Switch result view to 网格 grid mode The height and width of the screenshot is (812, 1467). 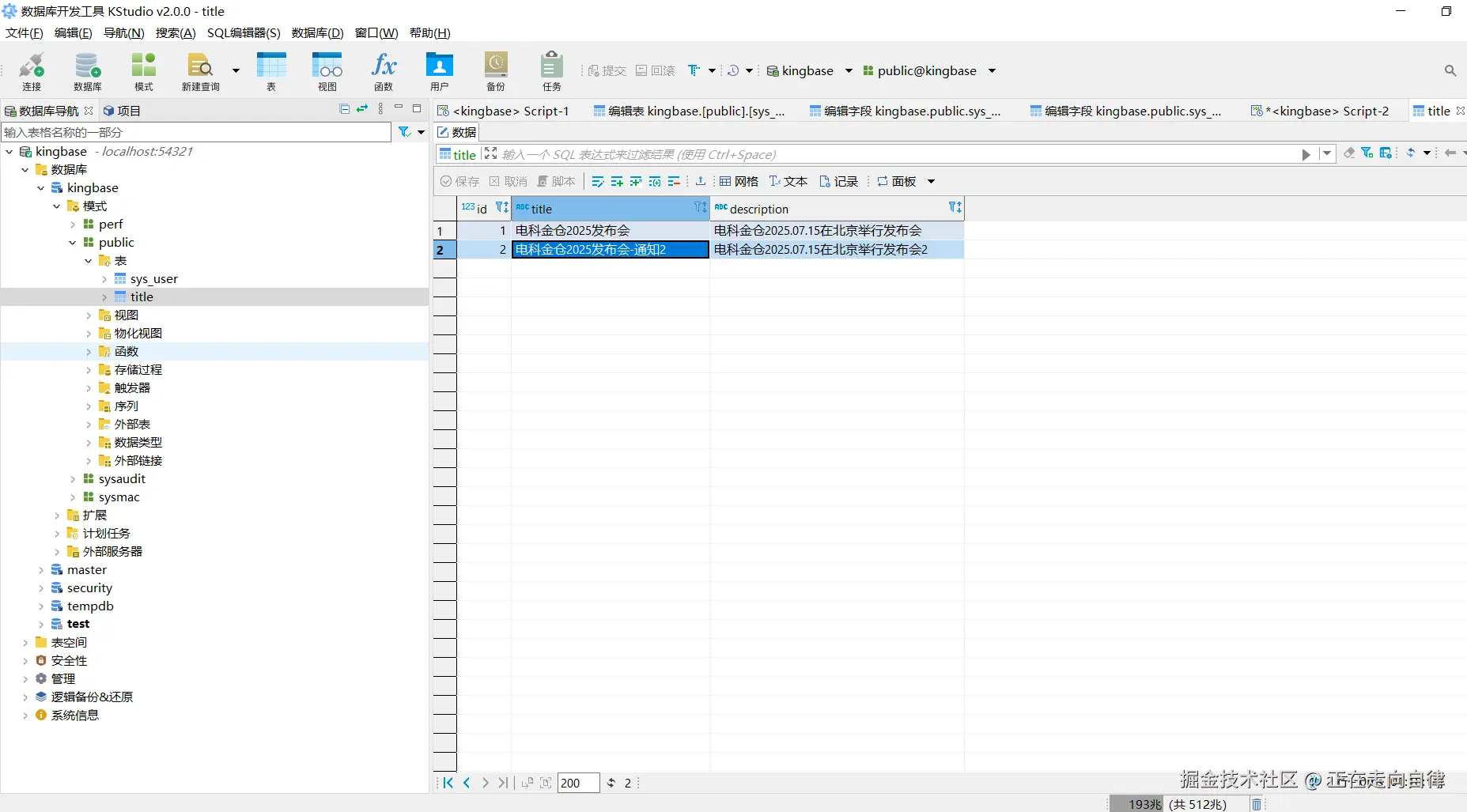(x=739, y=182)
